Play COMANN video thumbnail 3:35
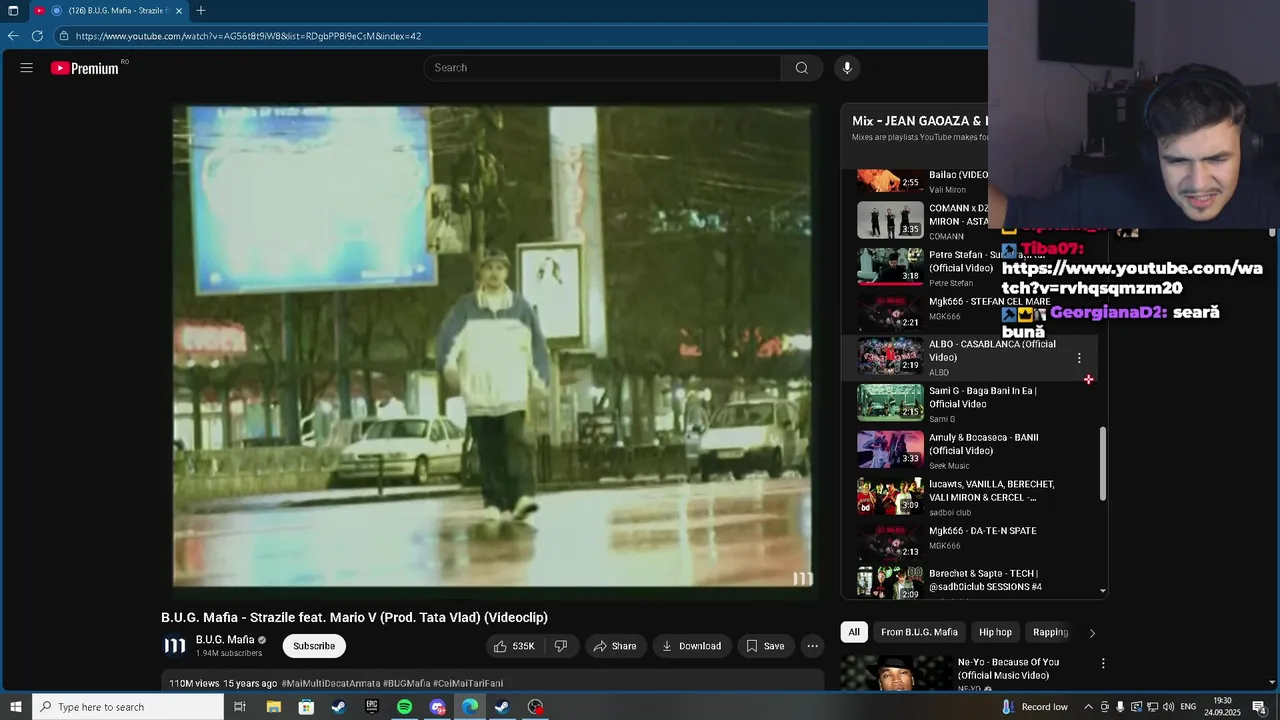Viewport: 1280px width, 720px height. click(890, 220)
